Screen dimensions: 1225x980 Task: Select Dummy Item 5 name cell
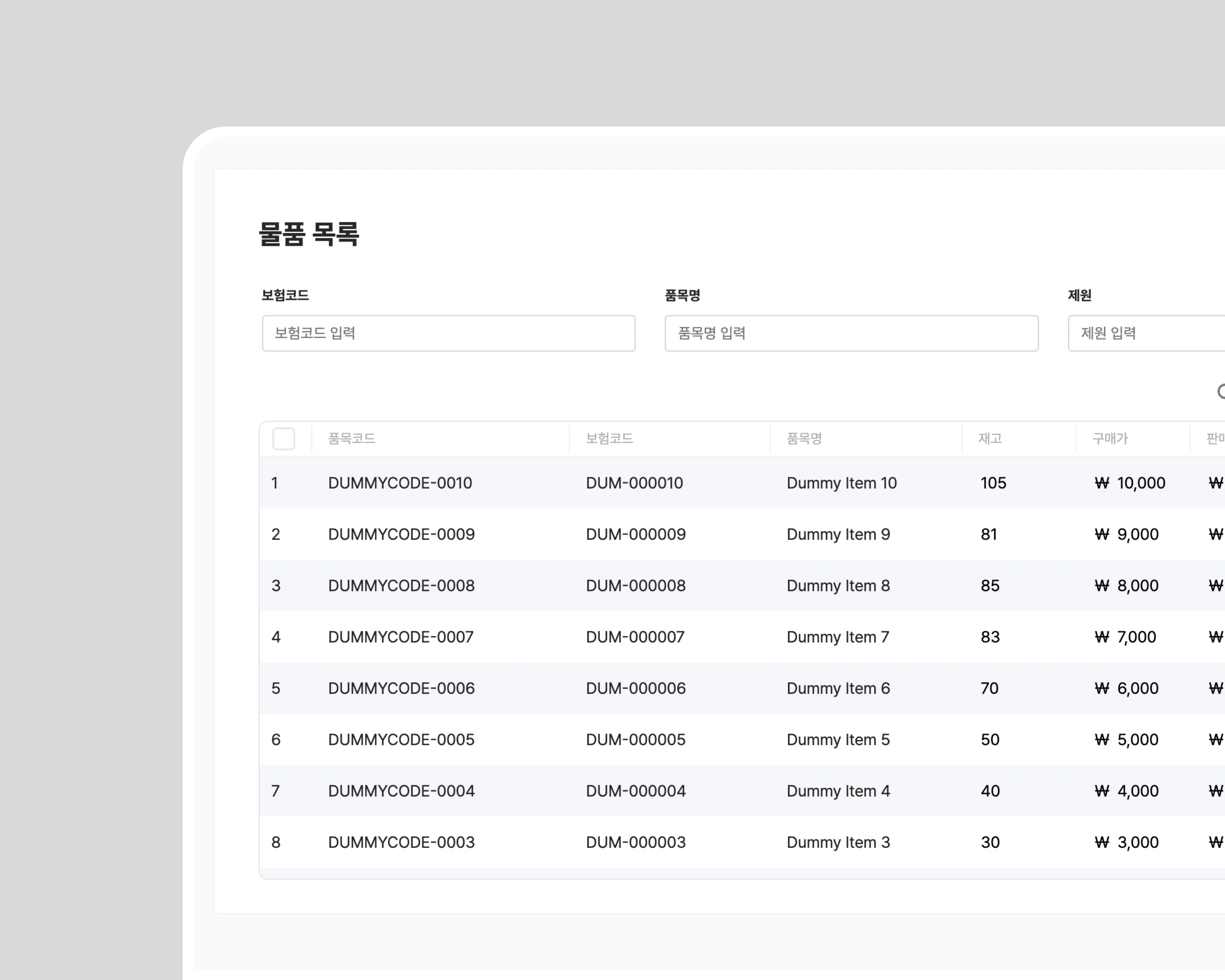(x=838, y=739)
